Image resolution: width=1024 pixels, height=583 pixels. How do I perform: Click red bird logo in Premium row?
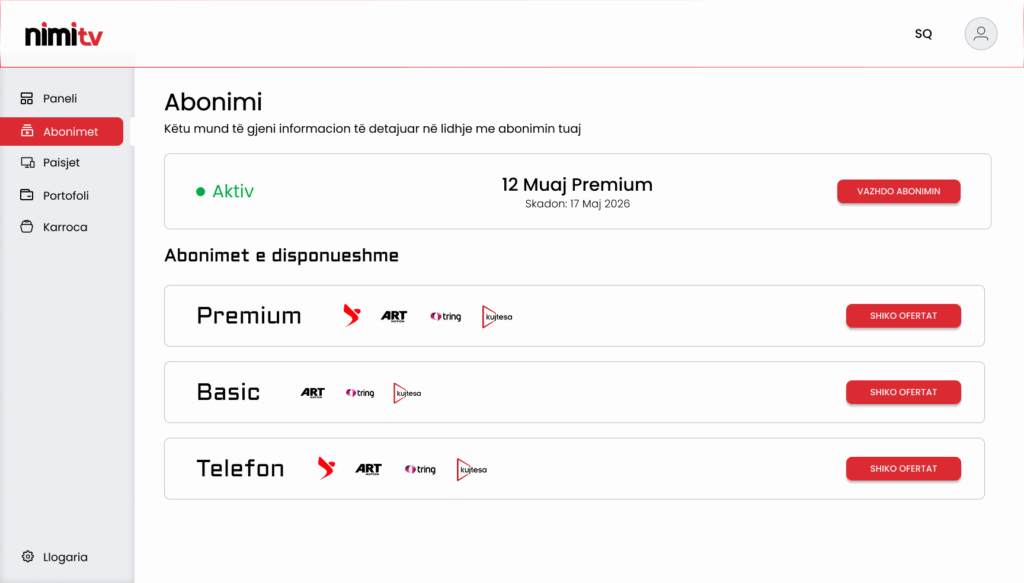pyautogui.click(x=352, y=315)
